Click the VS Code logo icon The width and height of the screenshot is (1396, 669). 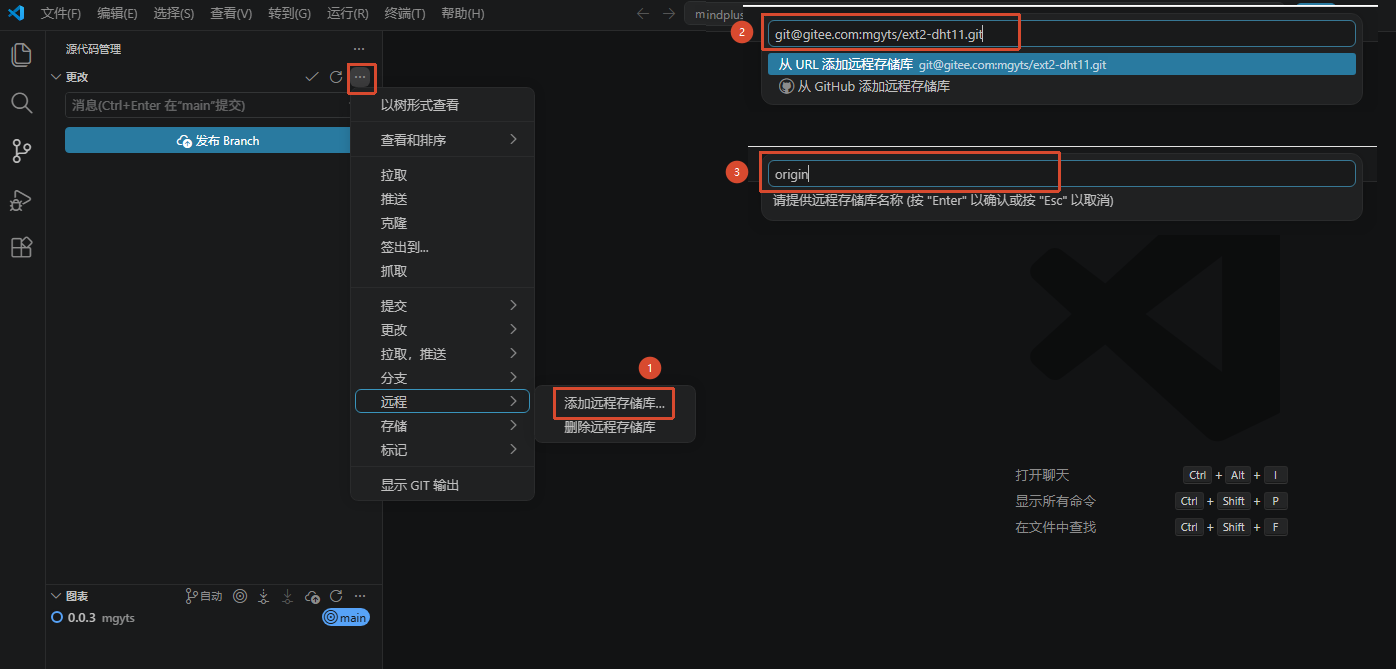pyautogui.click(x=16, y=13)
